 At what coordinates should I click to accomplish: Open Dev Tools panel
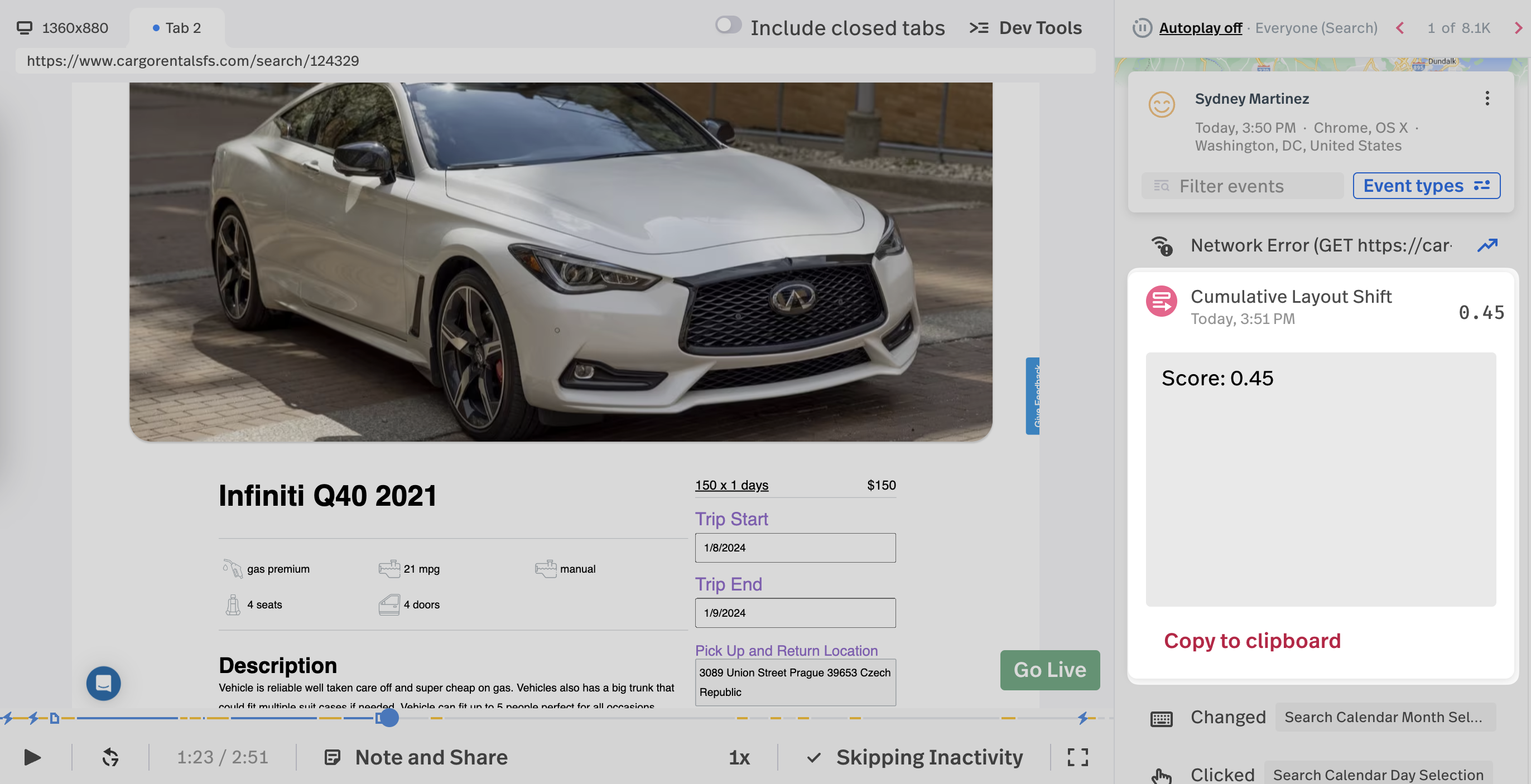point(1026,28)
